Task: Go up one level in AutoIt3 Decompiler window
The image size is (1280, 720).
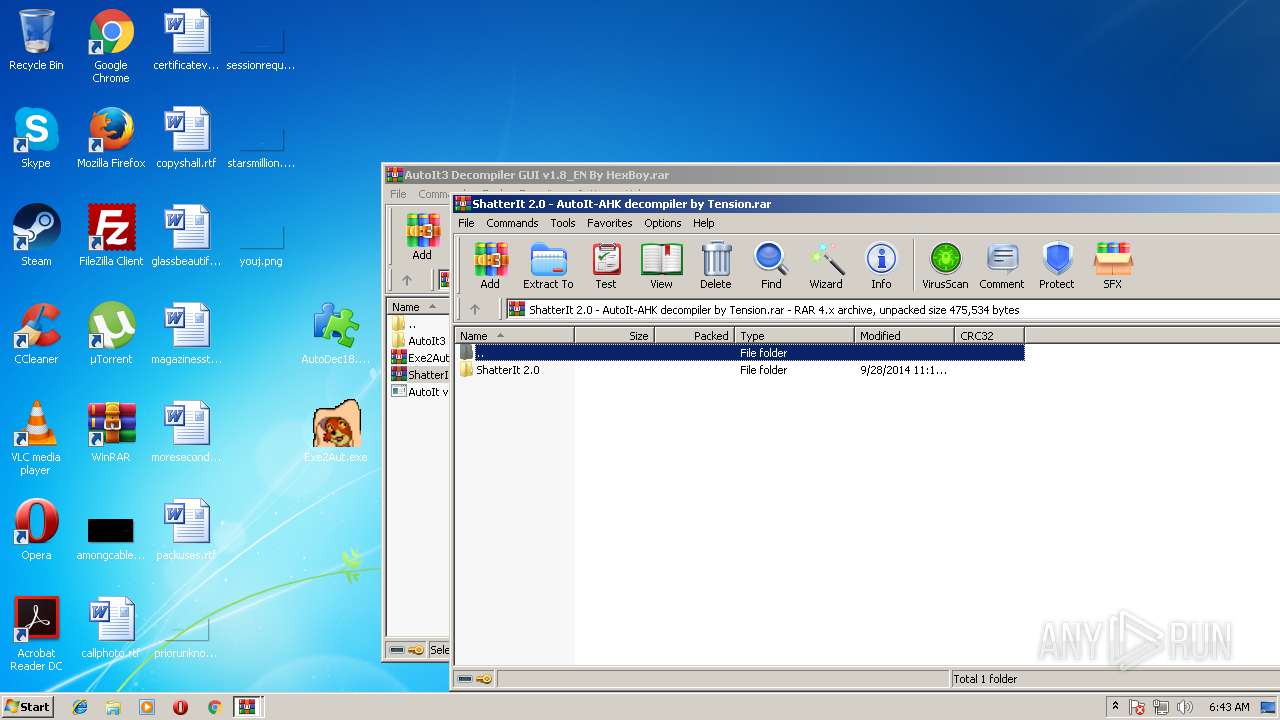Action: [x=406, y=280]
